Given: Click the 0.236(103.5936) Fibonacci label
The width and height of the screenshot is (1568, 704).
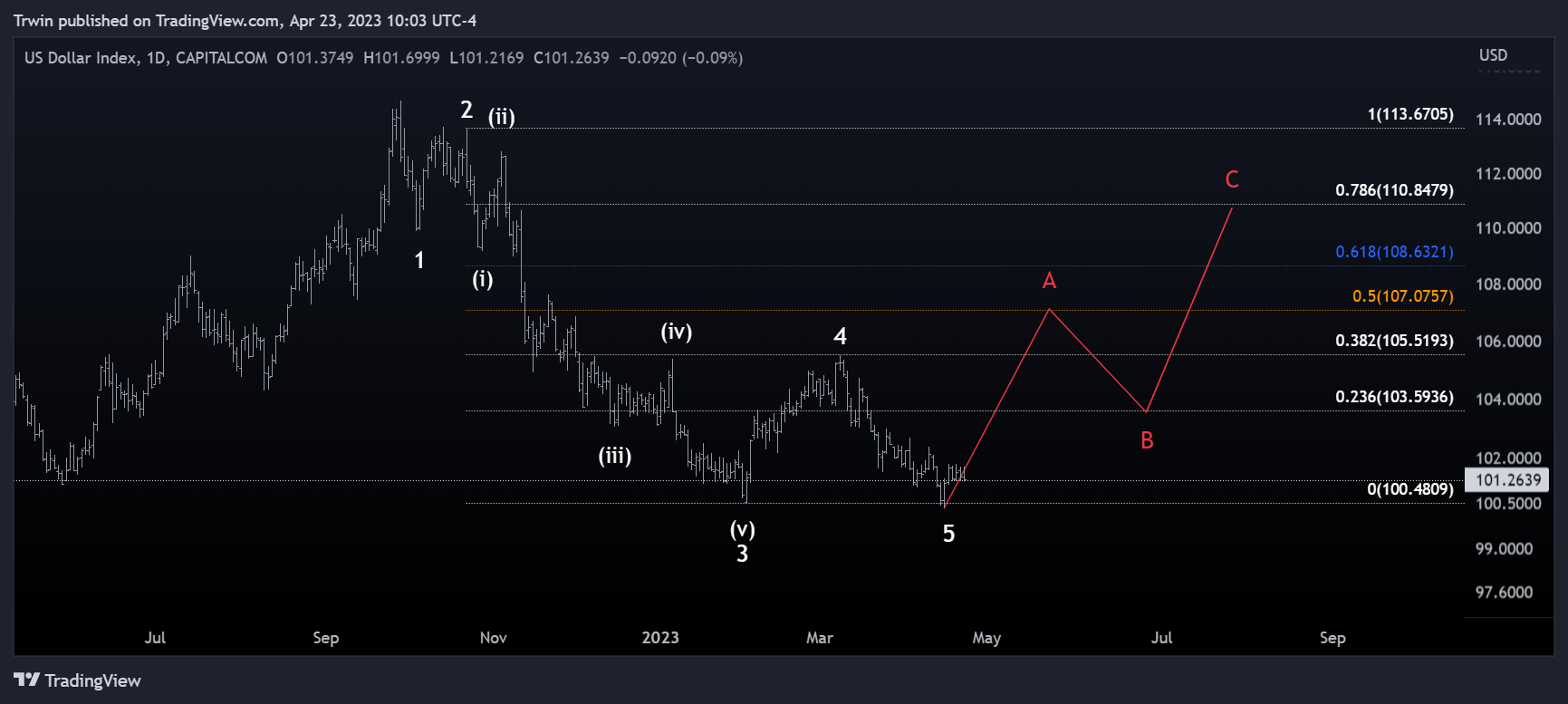Looking at the screenshot, I should (x=1394, y=397).
